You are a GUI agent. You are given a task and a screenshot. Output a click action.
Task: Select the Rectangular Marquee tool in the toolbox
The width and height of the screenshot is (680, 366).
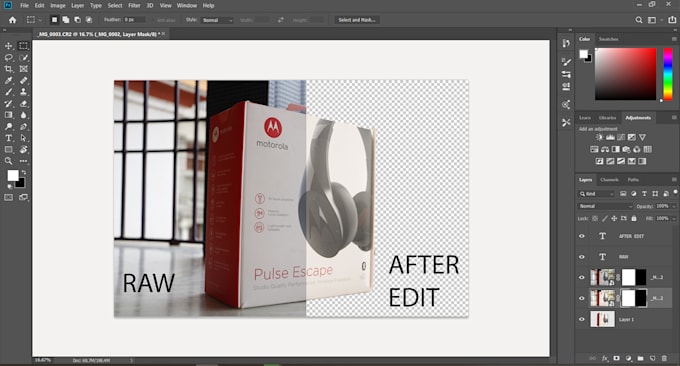[x=23, y=46]
